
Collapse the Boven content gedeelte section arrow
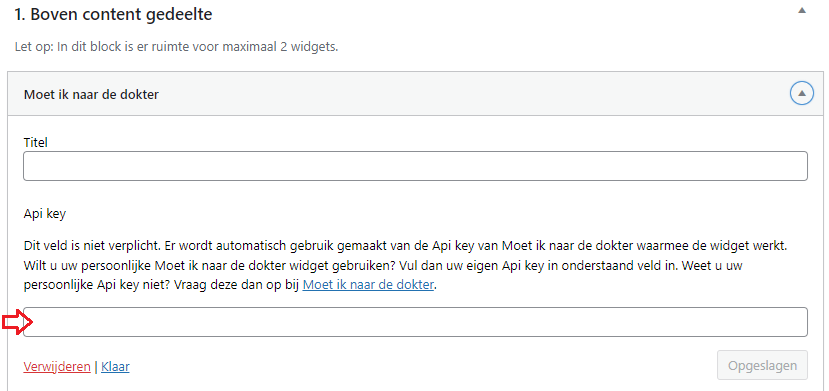point(802,11)
